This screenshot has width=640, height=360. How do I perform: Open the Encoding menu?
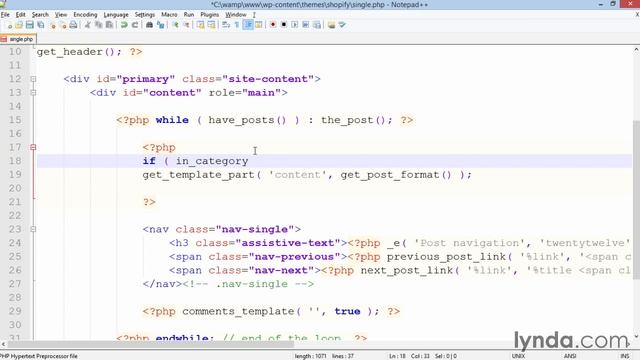click(85, 15)
